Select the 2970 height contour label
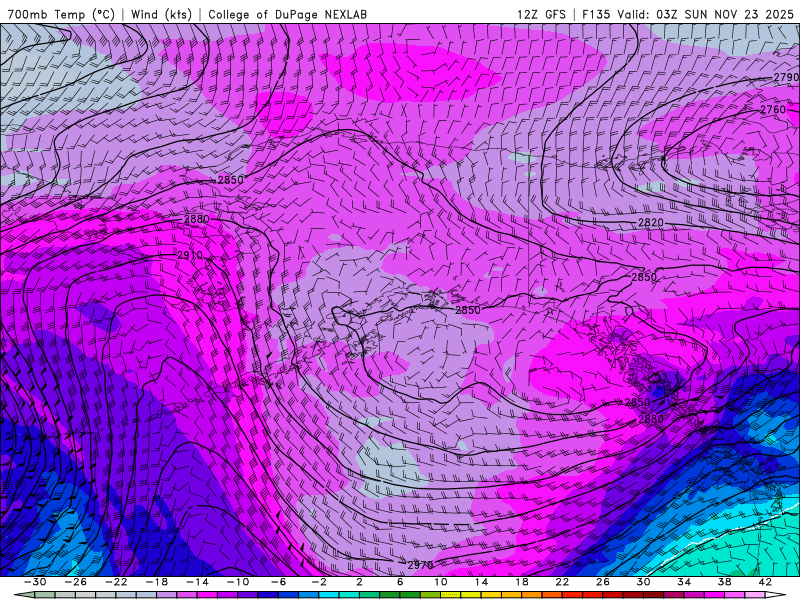Image resolution: width=800 pixels, height=600 pixels. [420, 565]
